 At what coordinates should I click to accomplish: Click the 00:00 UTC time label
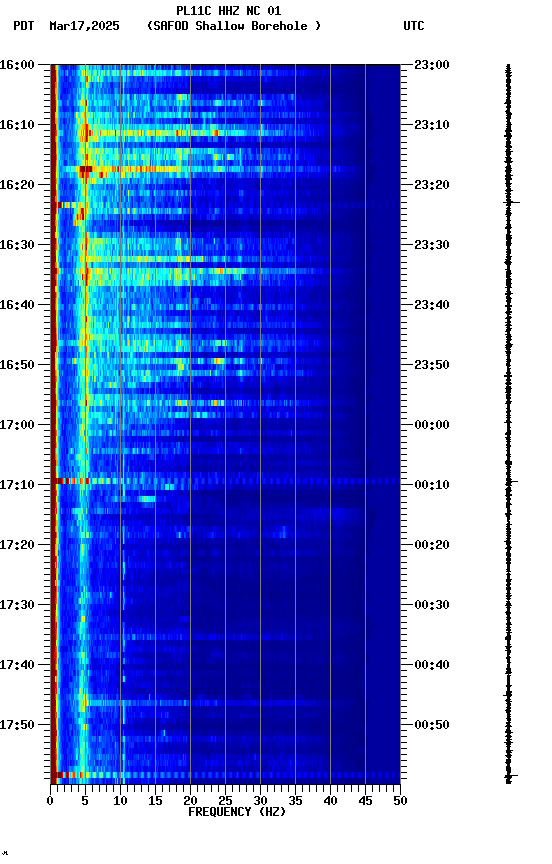432,425
